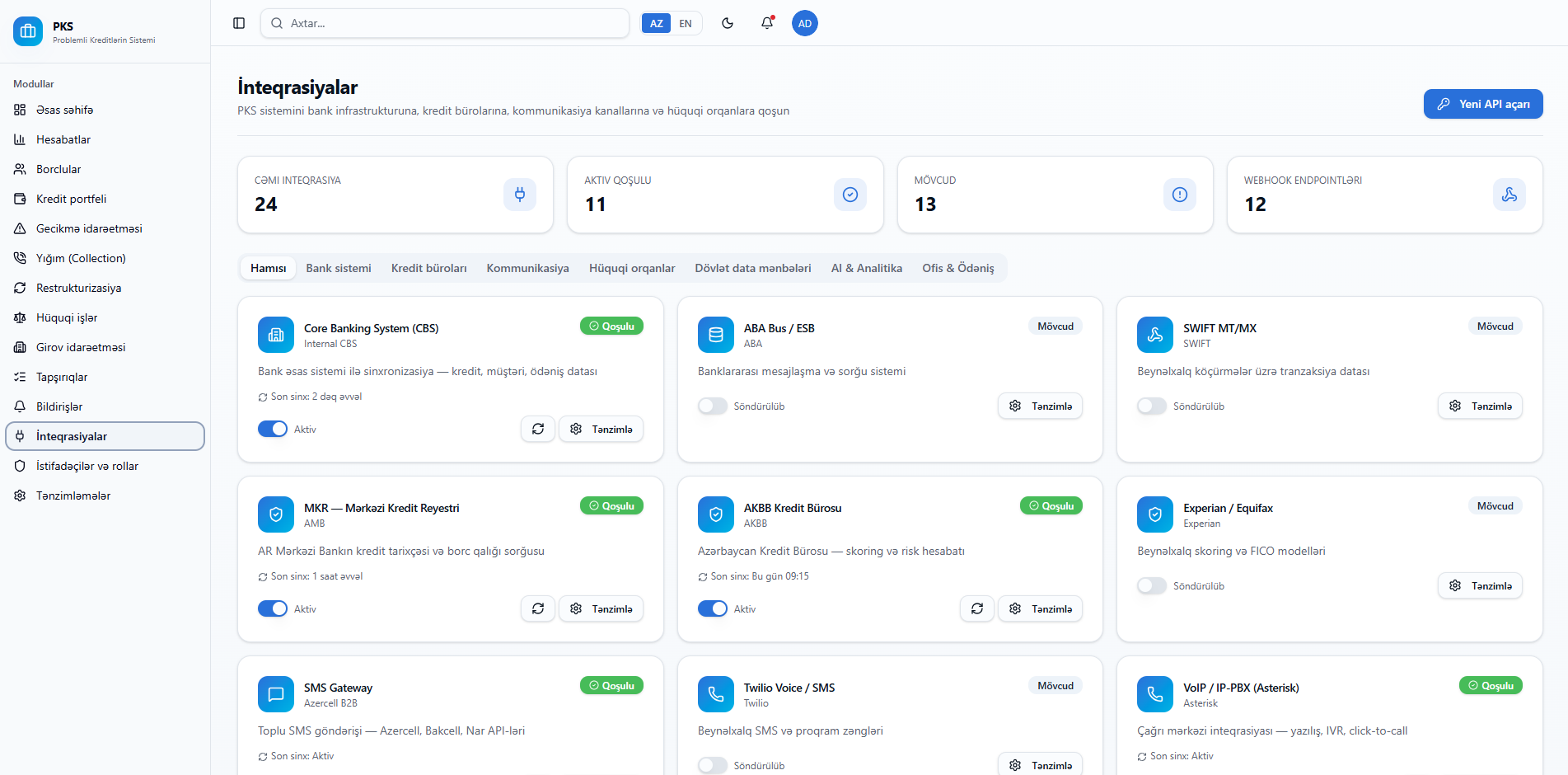Screen dimensions: 1568x775
Task: Click the SMS Gateway chat icon
Action: [x=276, y=694]
